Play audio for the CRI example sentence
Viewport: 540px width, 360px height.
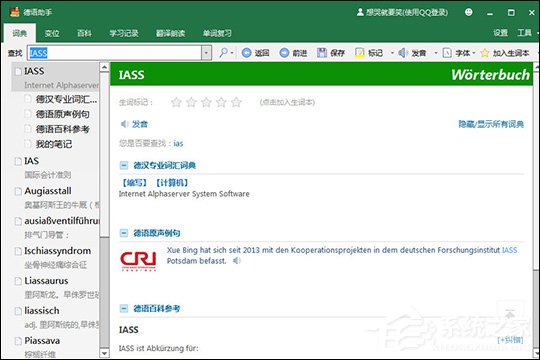pyautogui.click(x=237, y=261)
